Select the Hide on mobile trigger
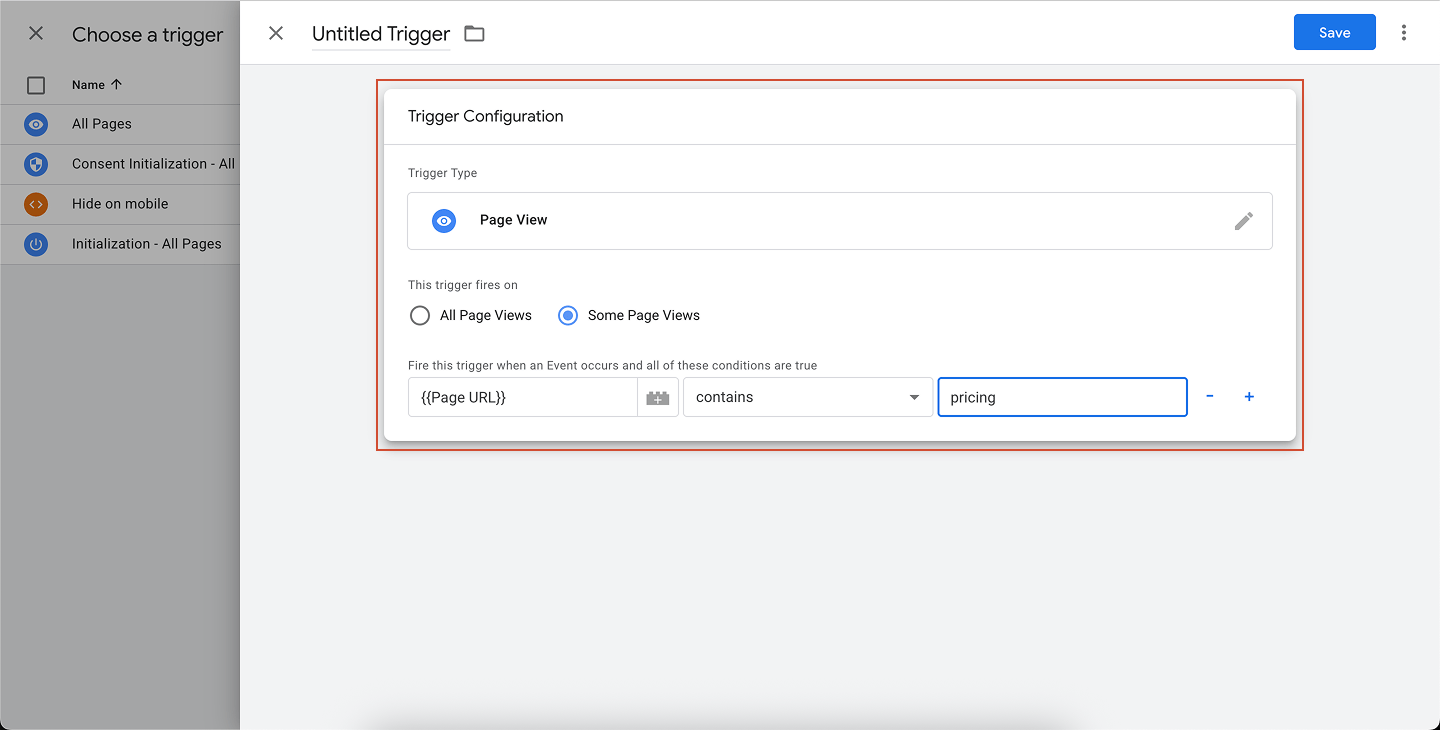Screen dimensions: 1440x730 [120, 204]
